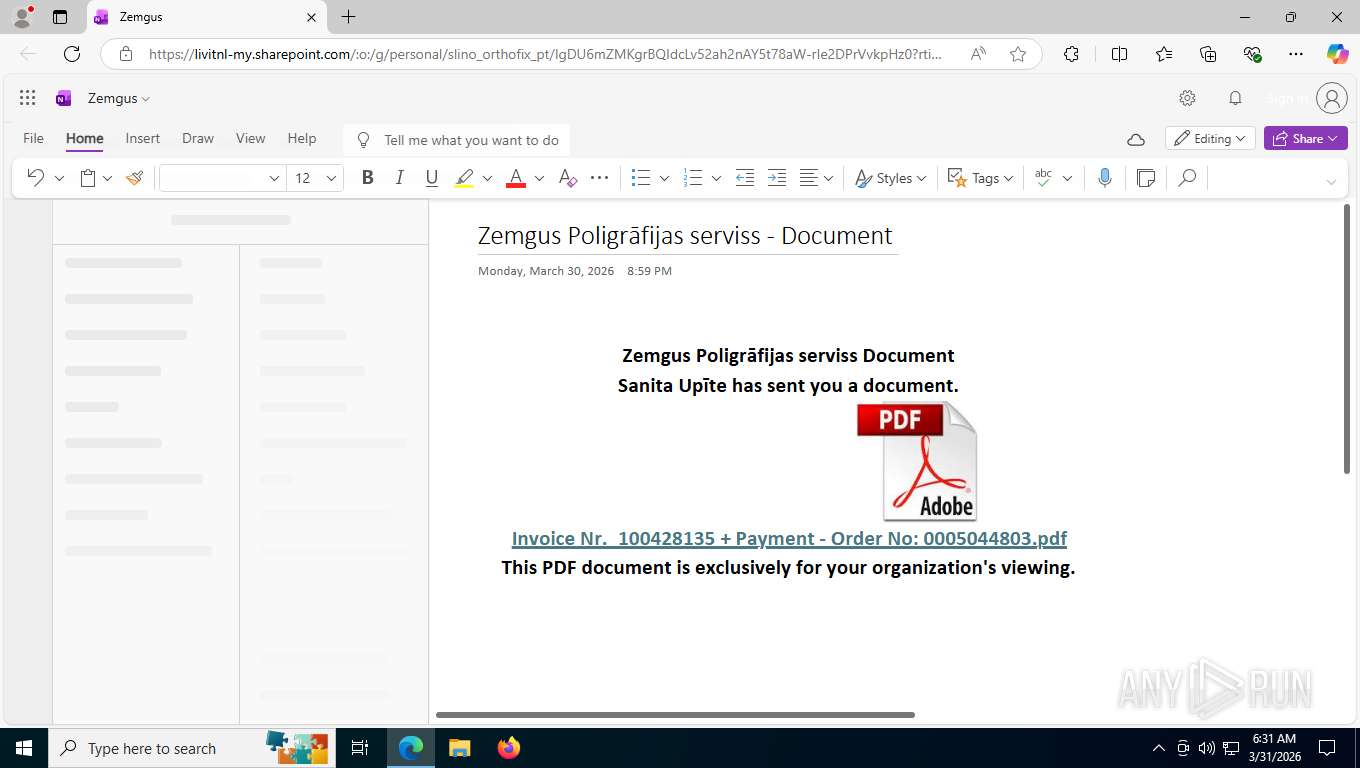The image size is (1360, 768).
Task: Open the Help tab
Action: (302, 138)
